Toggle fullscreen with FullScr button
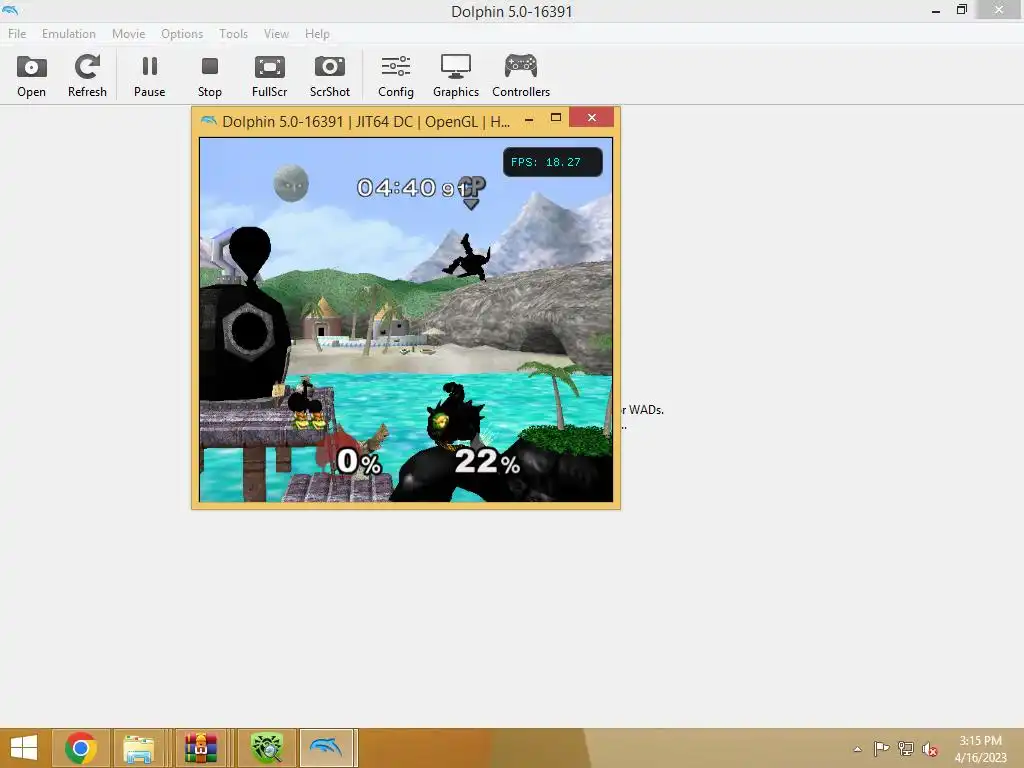 270,76
